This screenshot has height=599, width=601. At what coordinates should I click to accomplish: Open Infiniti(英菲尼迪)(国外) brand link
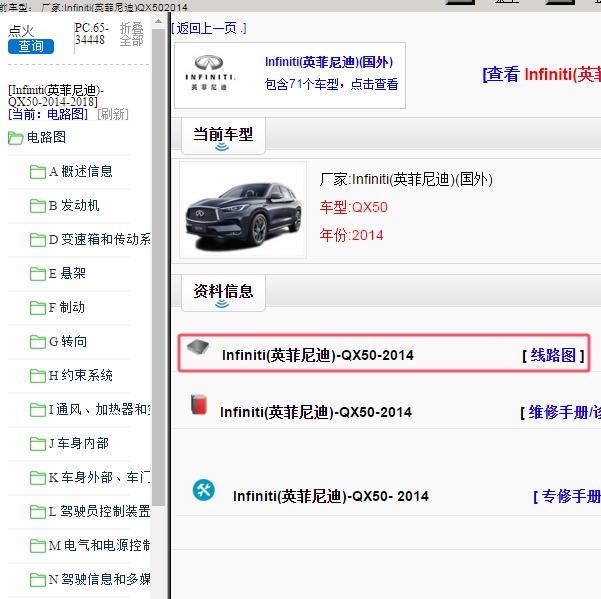point(329,62)
